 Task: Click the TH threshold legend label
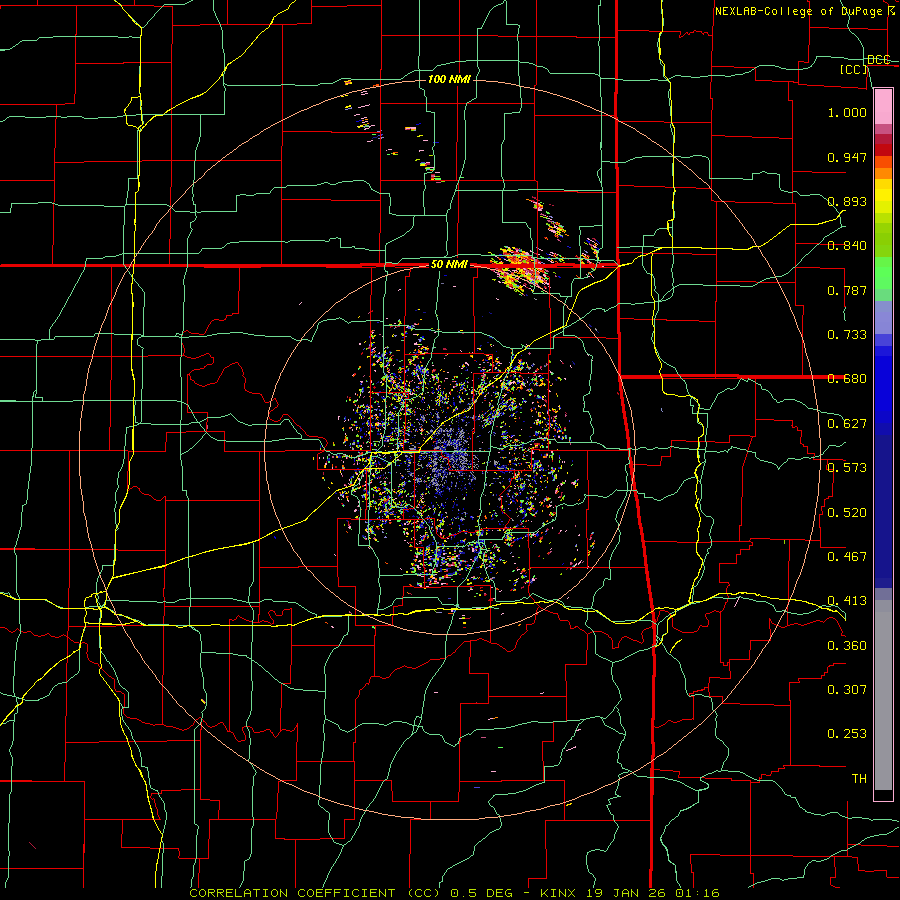tap(859, 779)
